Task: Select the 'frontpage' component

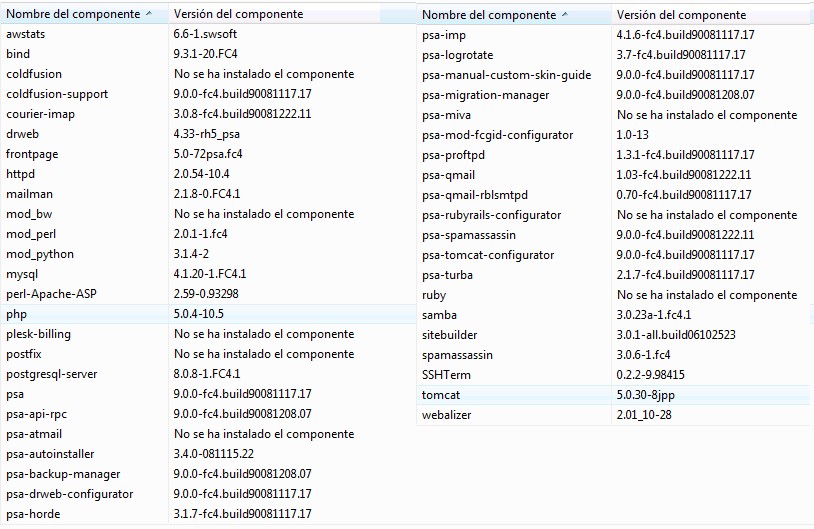Action: tap(32, 154)
